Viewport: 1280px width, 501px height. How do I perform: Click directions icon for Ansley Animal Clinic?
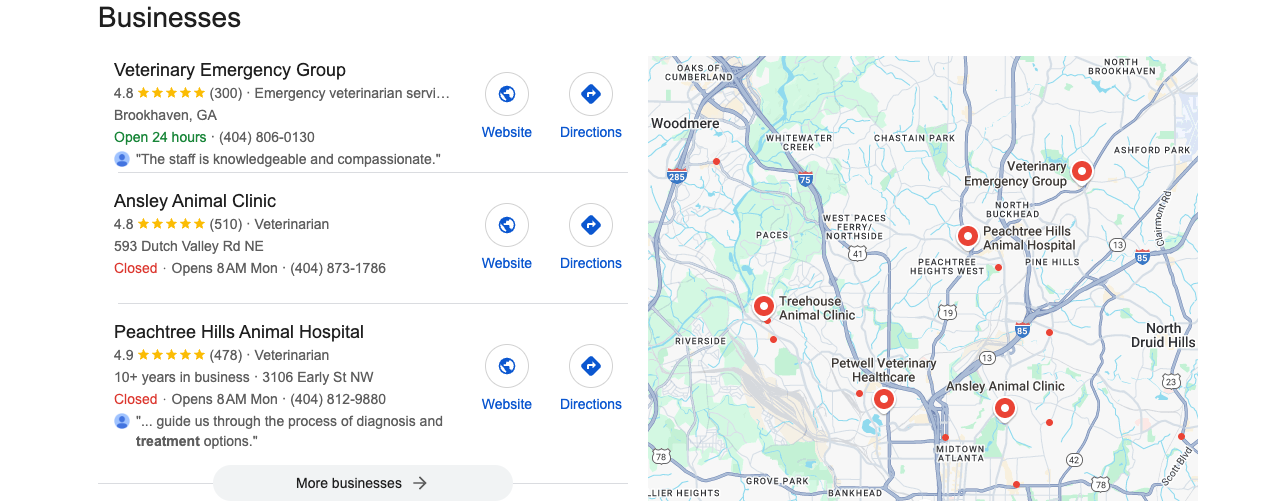591,225
